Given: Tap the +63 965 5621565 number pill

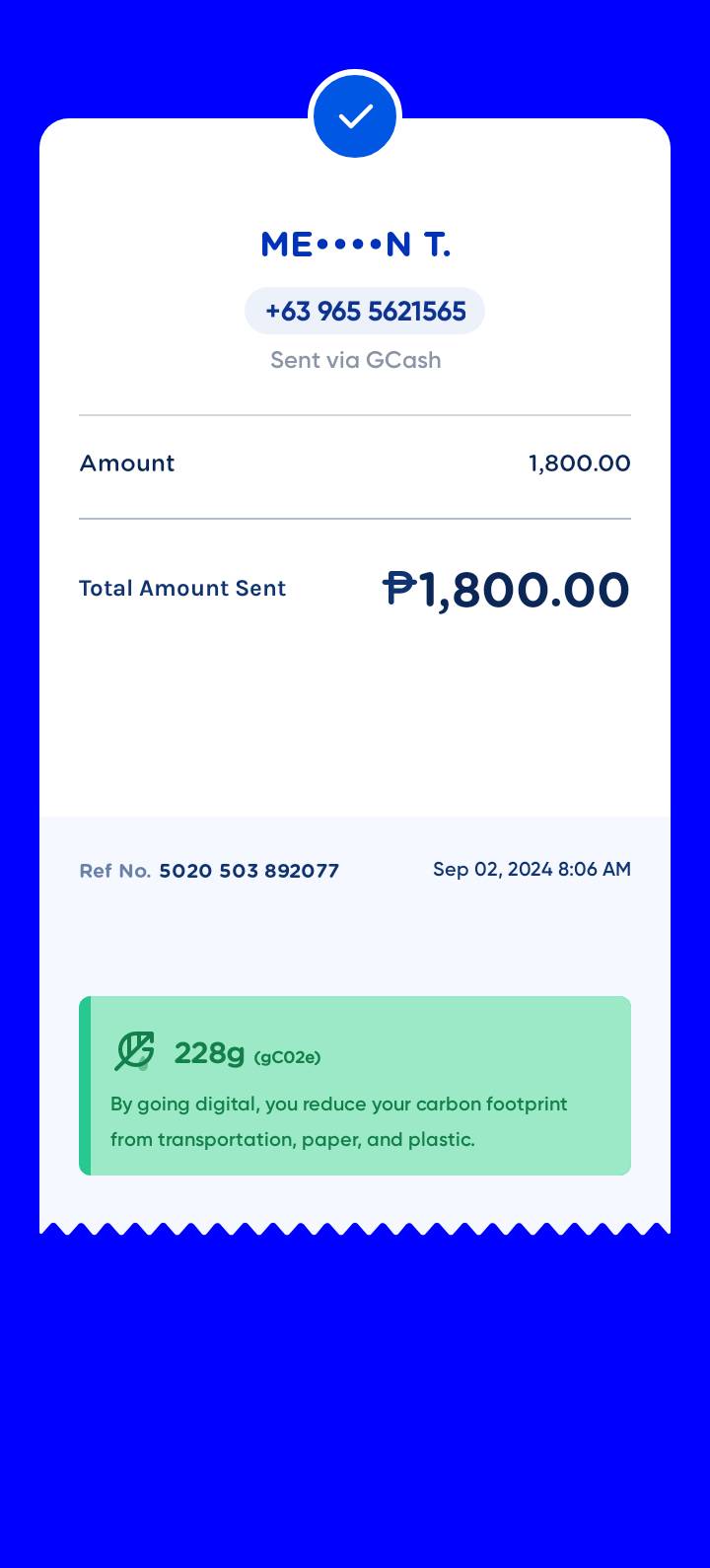Looking at the screenshot, I should pyautogui.click(x=365, y=312).
